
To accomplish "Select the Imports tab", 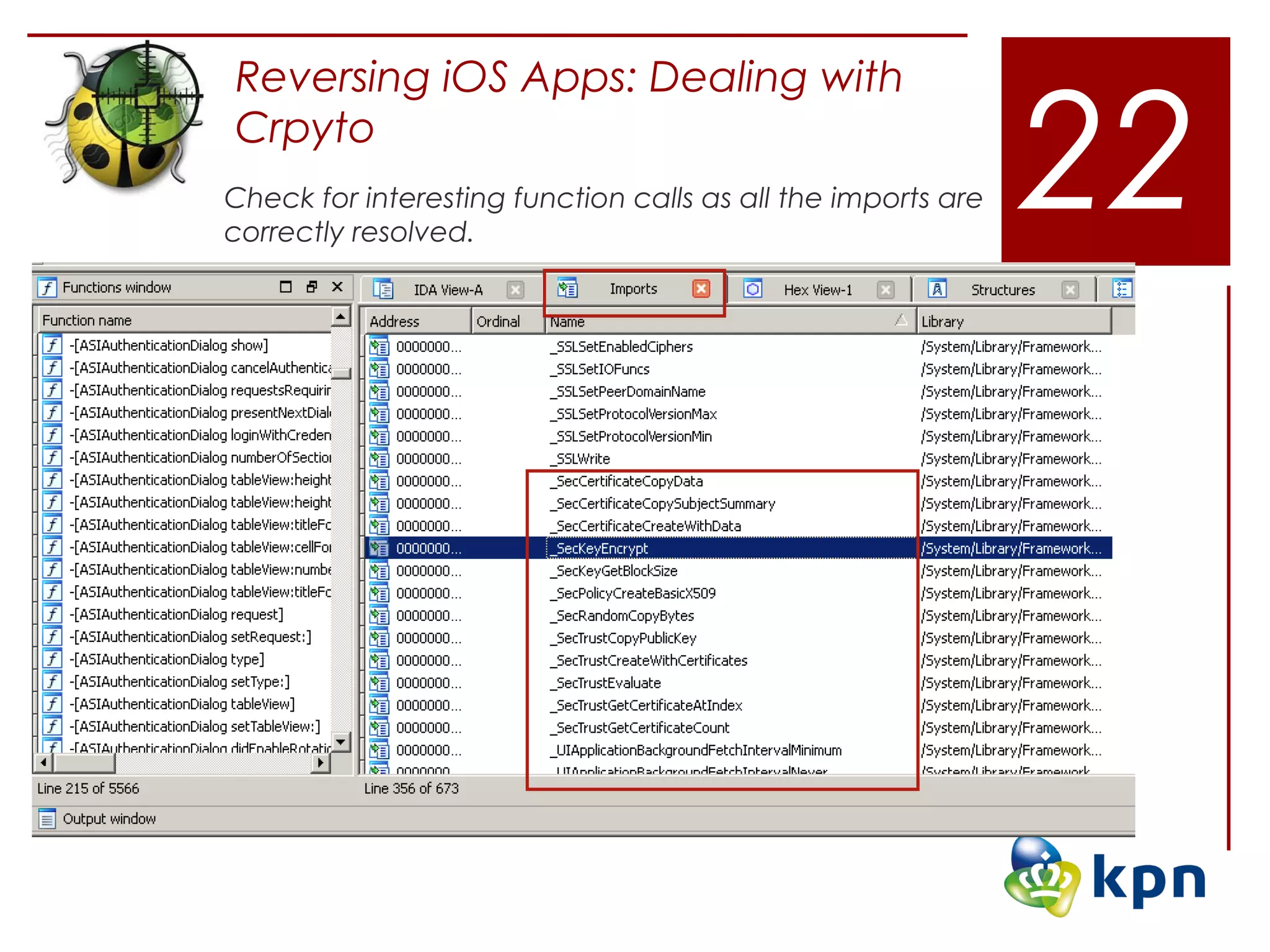I will pos(633,289).
